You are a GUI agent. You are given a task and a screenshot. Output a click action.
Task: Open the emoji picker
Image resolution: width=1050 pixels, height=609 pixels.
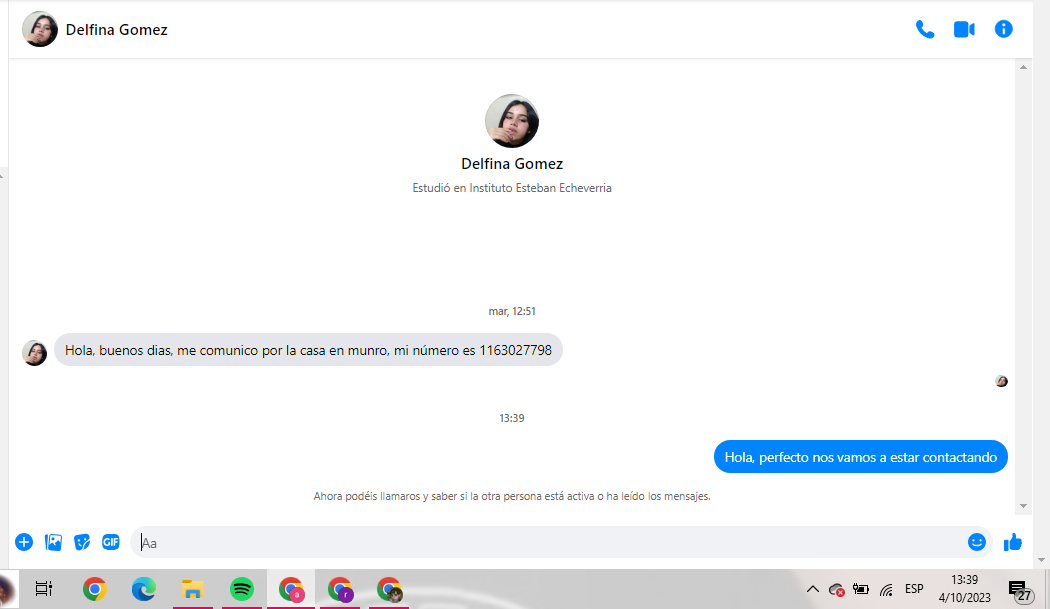click(x=976, y=542)
